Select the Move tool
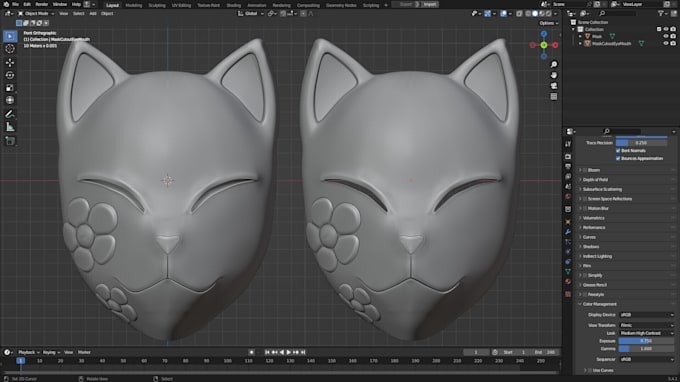The height and width of the screenshot is (382, 680). pyautogui.click(x=10, y=62)
